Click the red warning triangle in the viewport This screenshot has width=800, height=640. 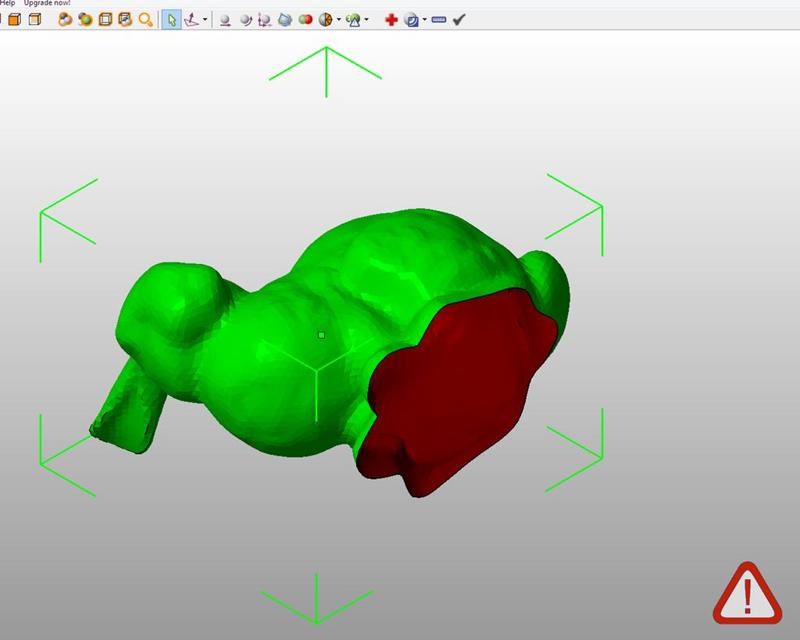click(x=747, y=594)
